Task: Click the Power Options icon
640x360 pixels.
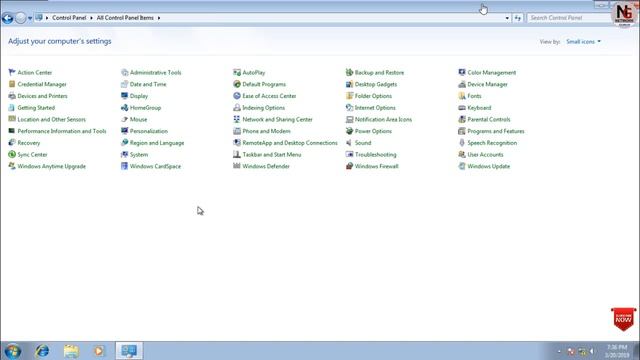Action: click(x=349, y=131)
